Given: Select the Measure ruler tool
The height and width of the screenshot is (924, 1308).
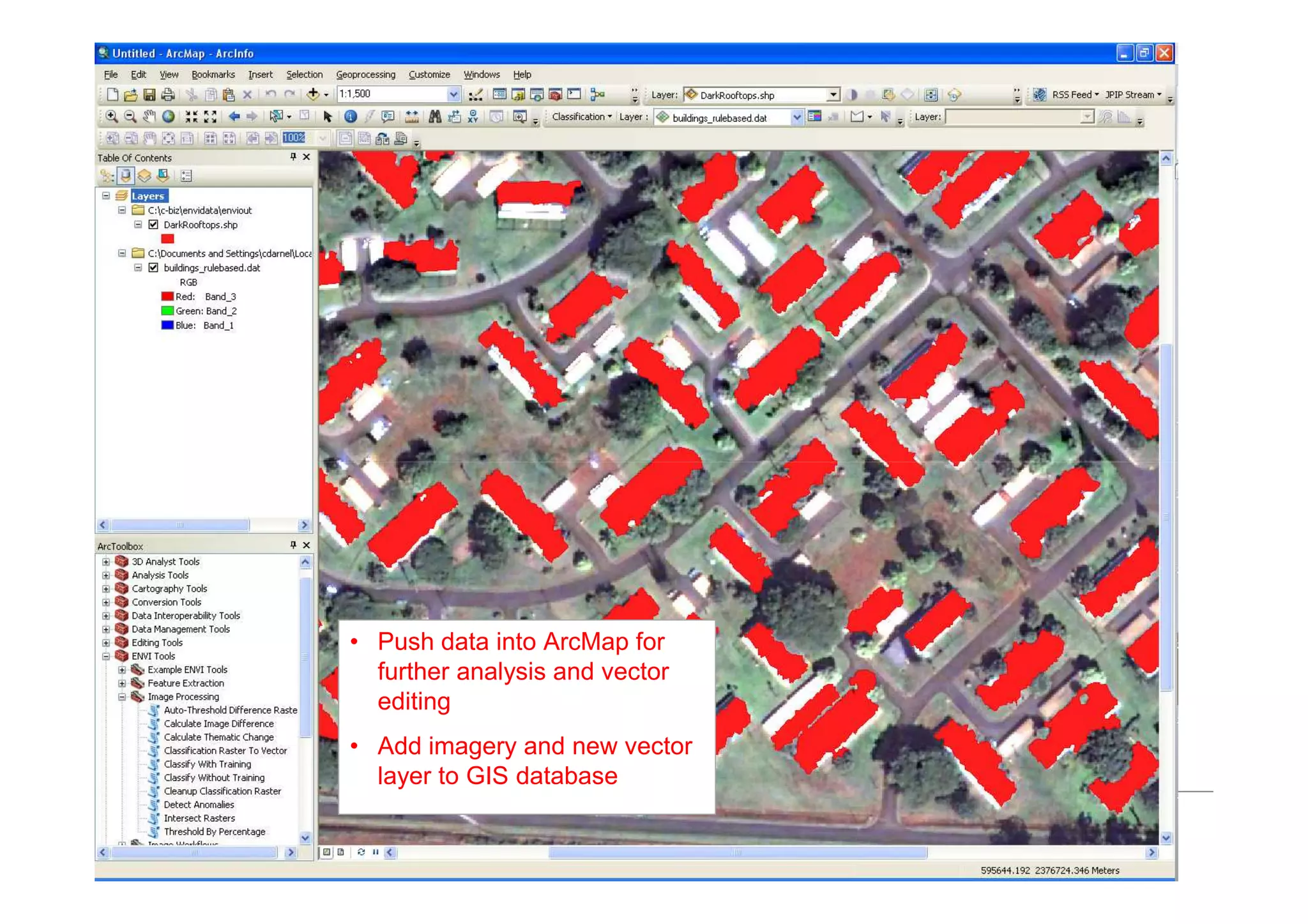Looking at the screenshot, I should pyautogui.click(x=412, y=116).
